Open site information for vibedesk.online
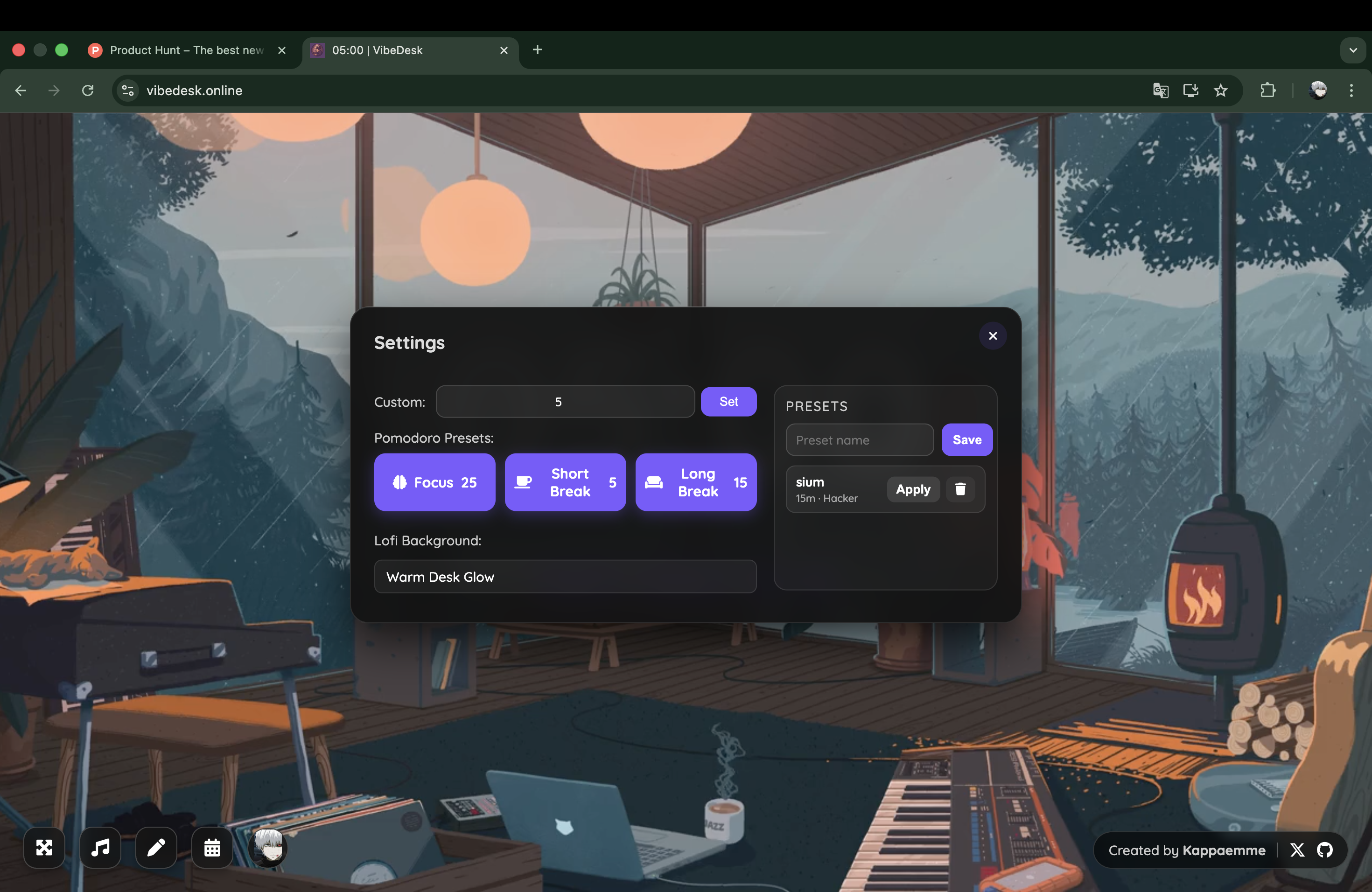 pos(127,91)
